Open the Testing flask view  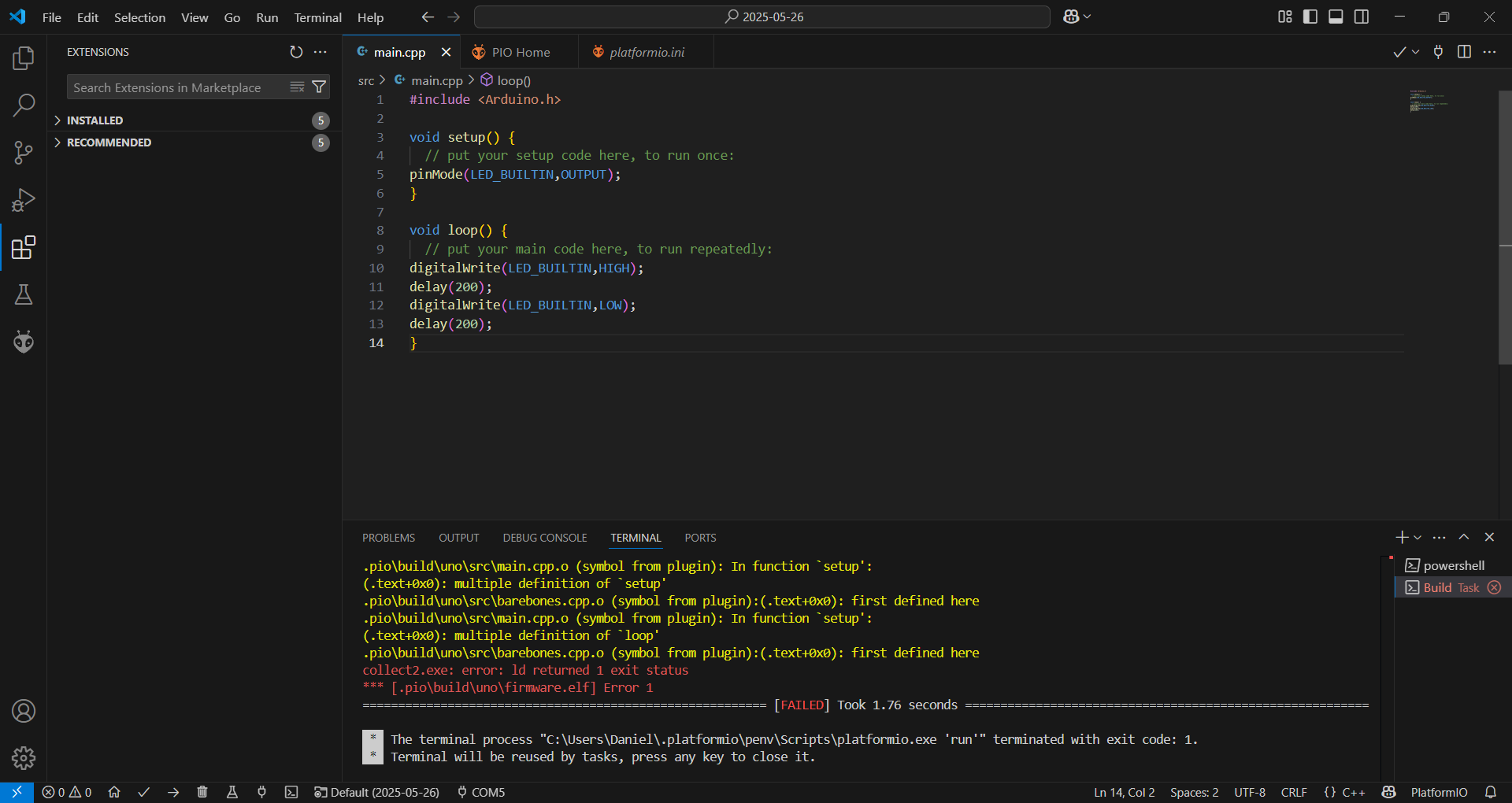pos(24,294)
